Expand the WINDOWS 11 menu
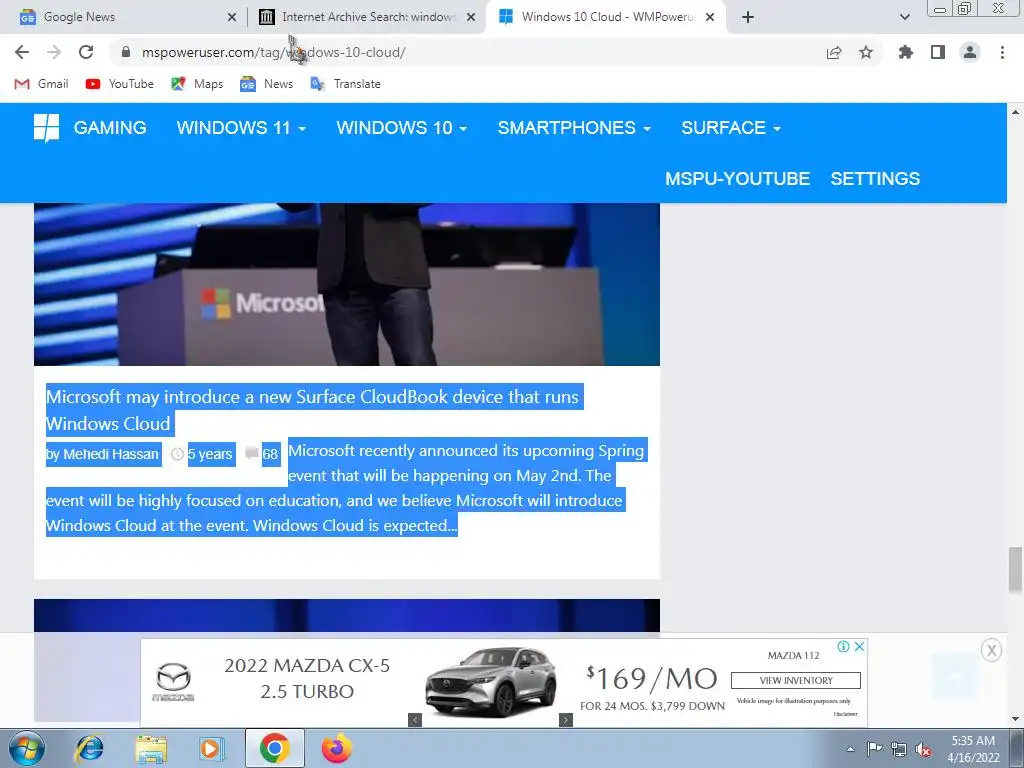Viewport: 1024px width, 768px height. pos(241,127)
